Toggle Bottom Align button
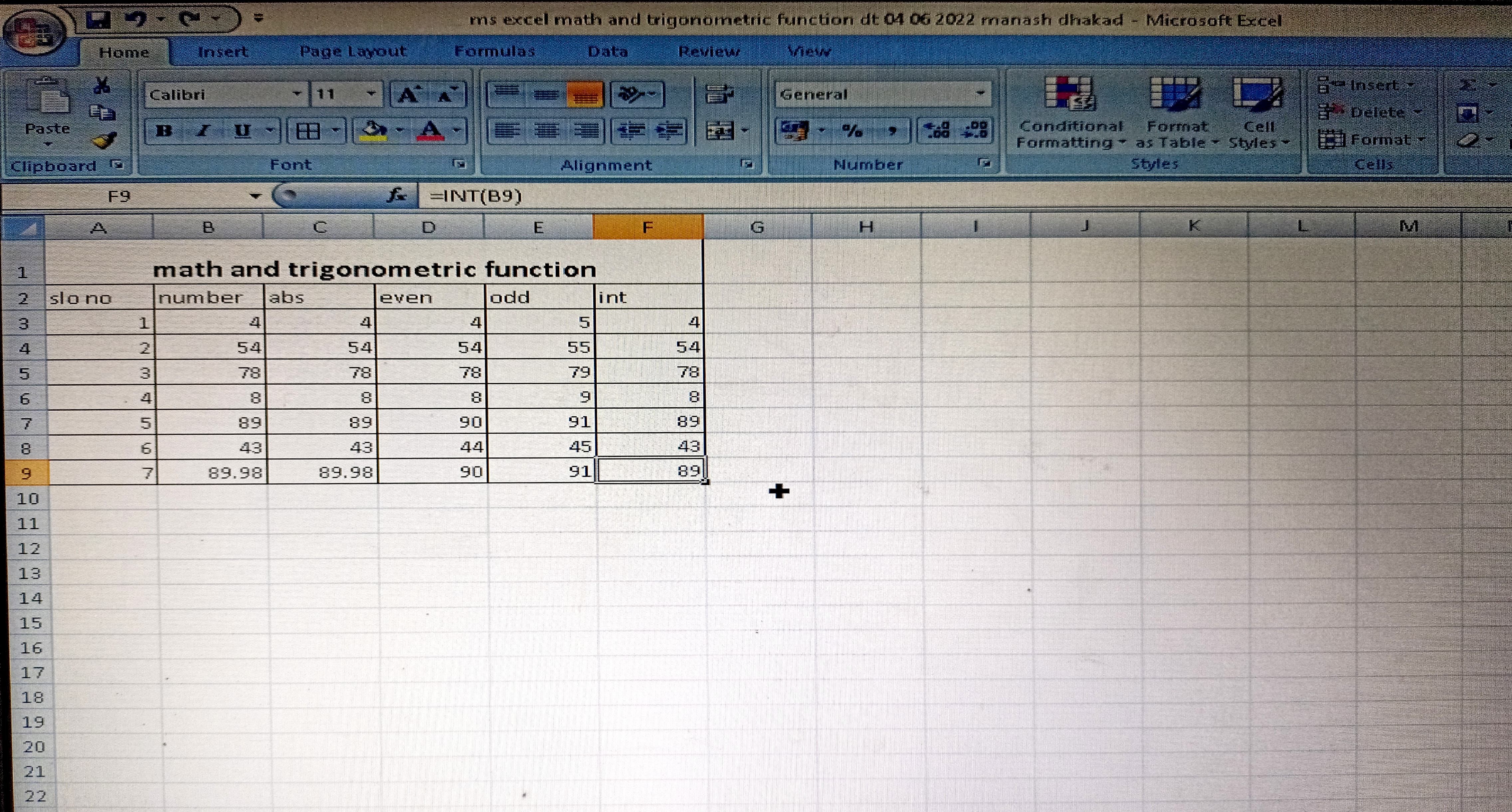The height and width of the screenshot is (812, 1512). (x=585, y=95)
